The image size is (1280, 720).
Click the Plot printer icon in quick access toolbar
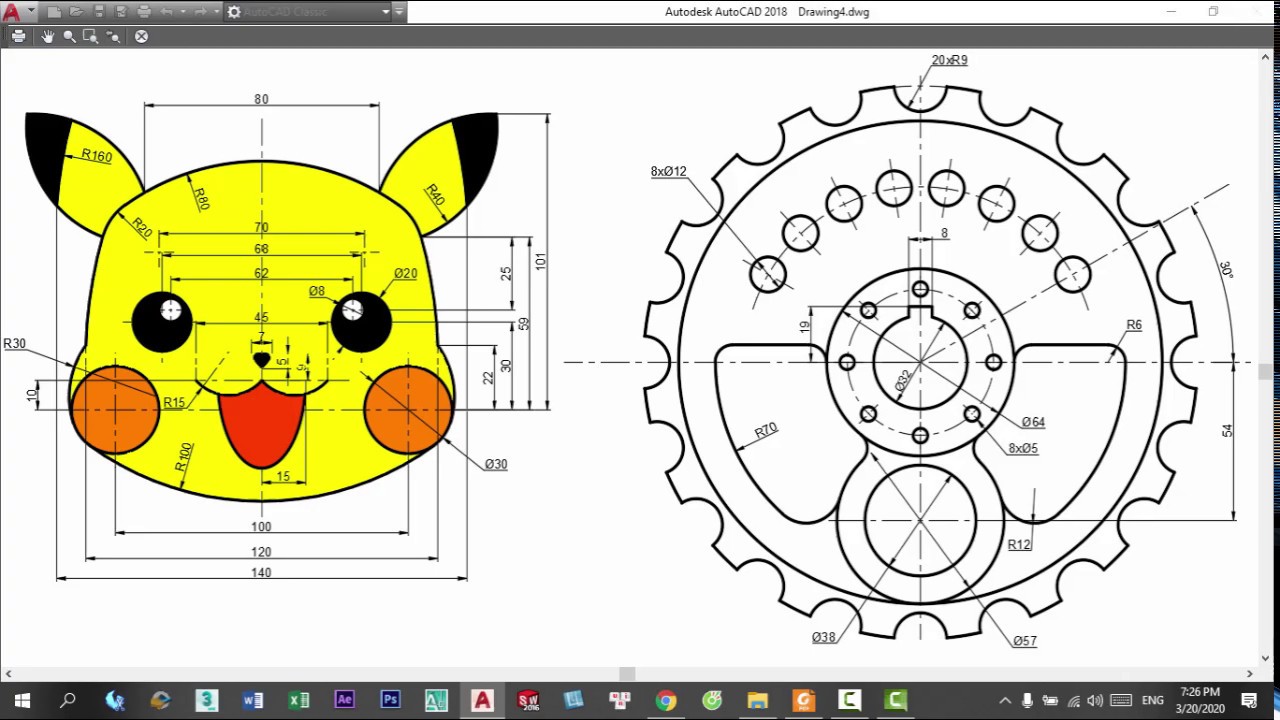144,12
